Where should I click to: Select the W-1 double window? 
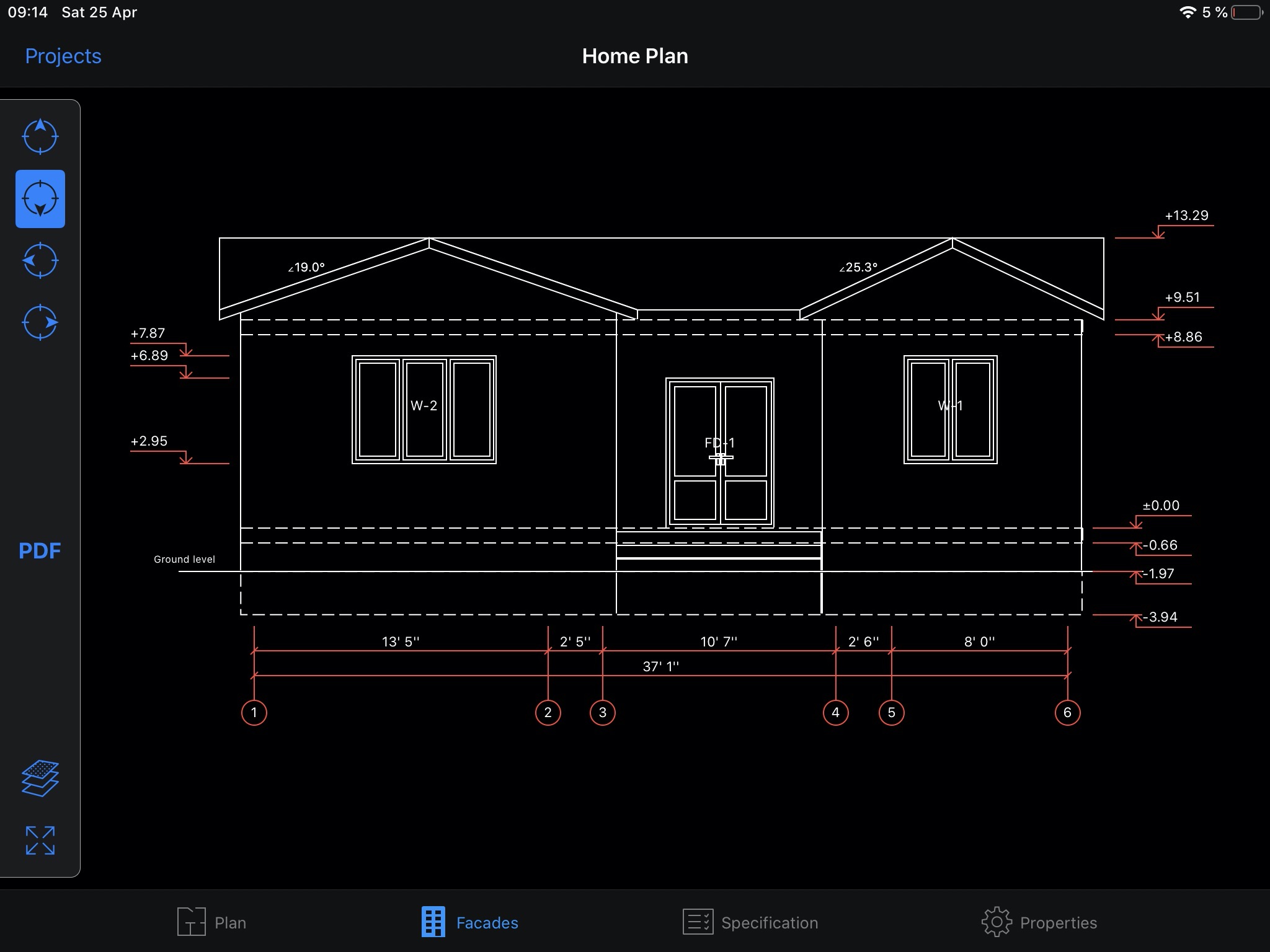950,410
